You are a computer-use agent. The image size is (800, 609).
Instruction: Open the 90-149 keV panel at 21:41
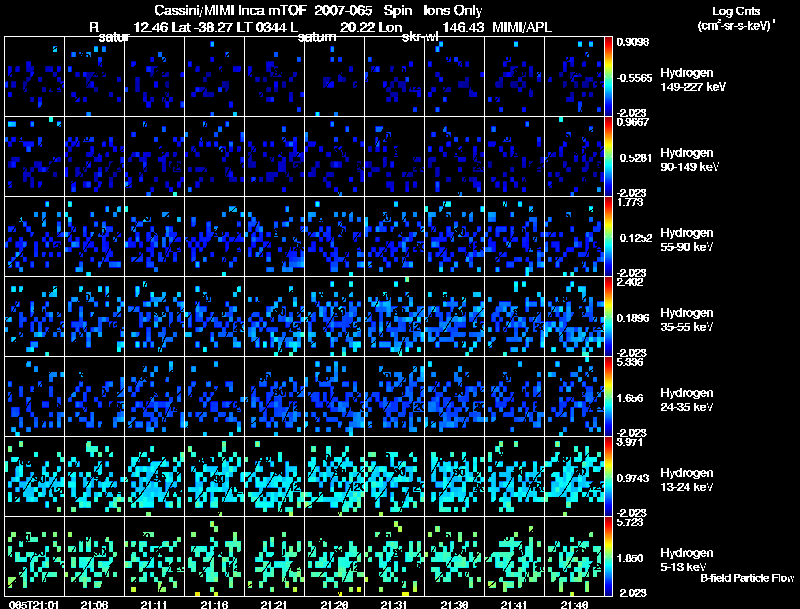click(x=514, y=157)
